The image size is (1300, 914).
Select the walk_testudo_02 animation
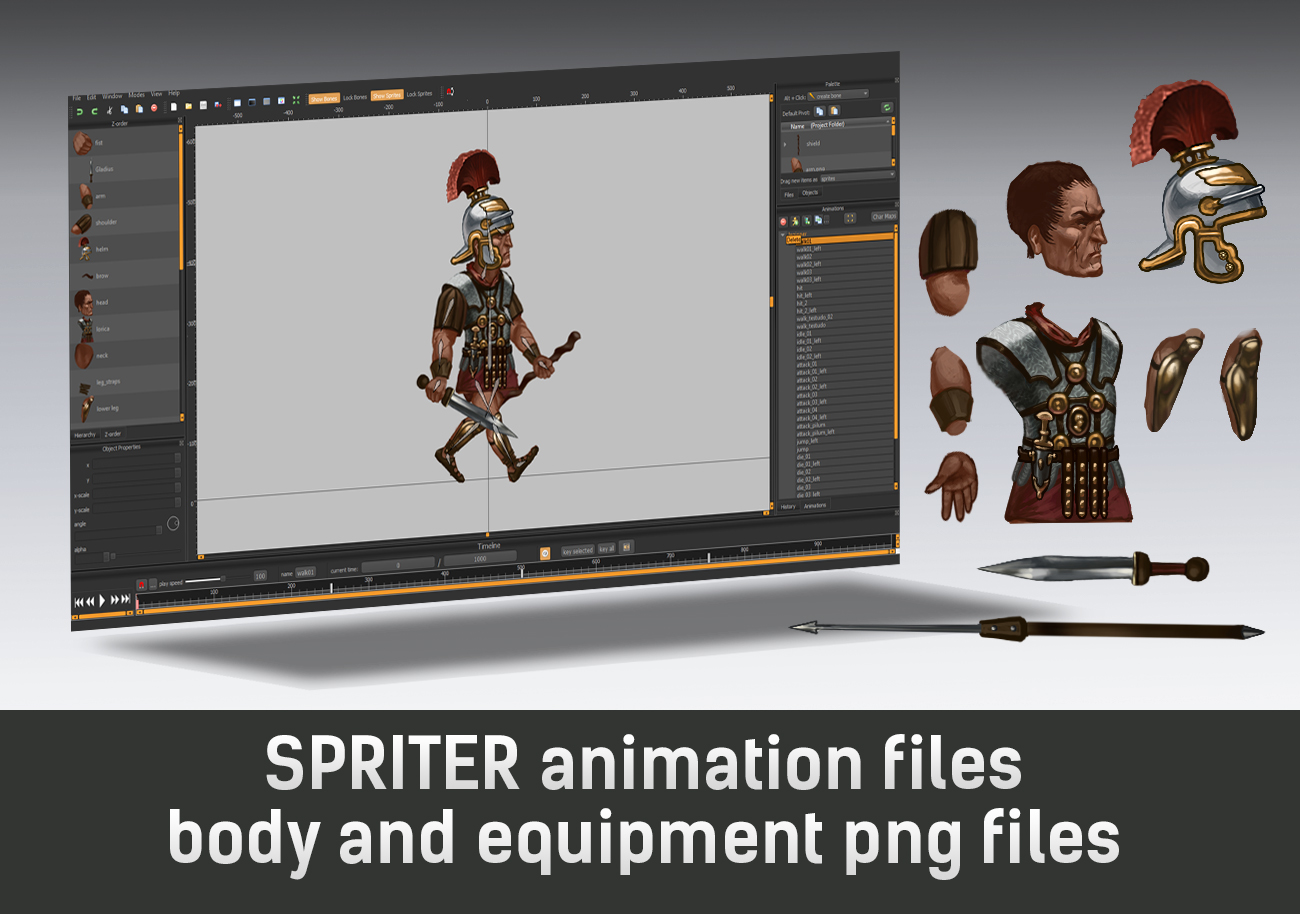844,317
